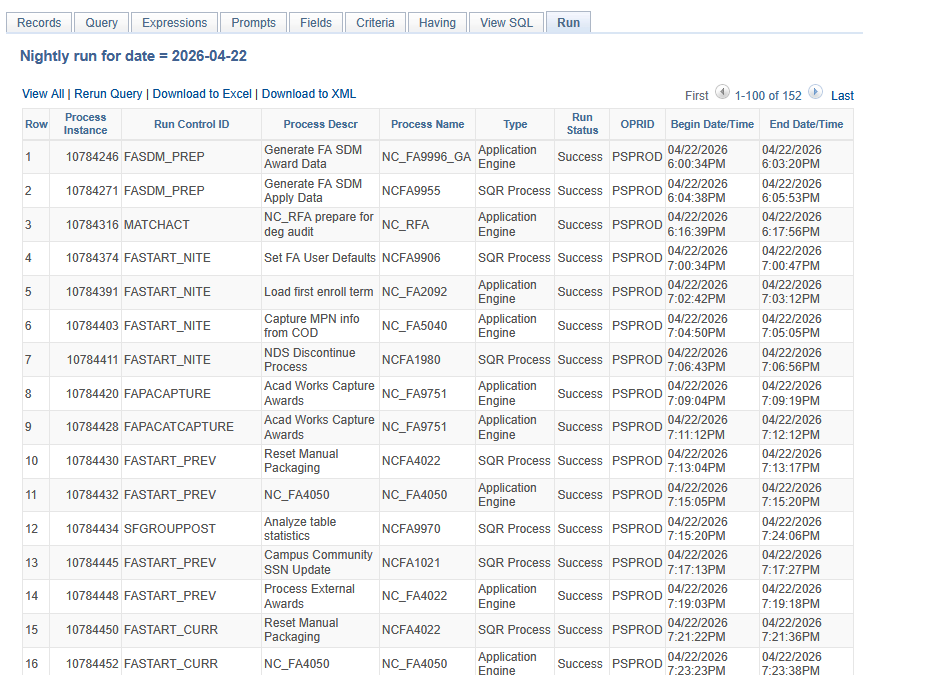This screenshot has width=930, height=675.
Task: Go to previous page arrow icon
Action: click(x=722, y=92)
